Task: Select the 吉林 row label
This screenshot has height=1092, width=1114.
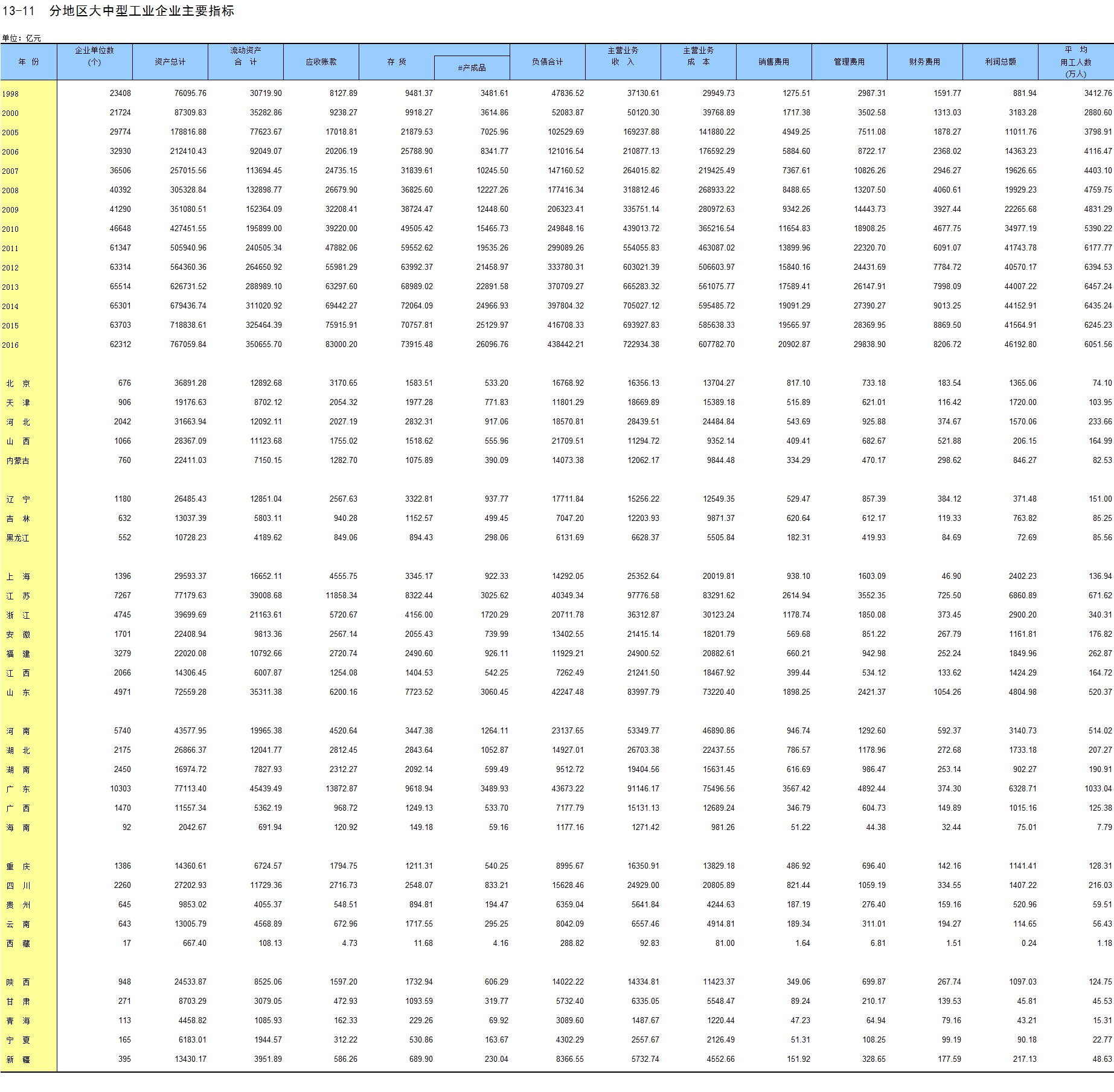Action: [x=18, y=519]
